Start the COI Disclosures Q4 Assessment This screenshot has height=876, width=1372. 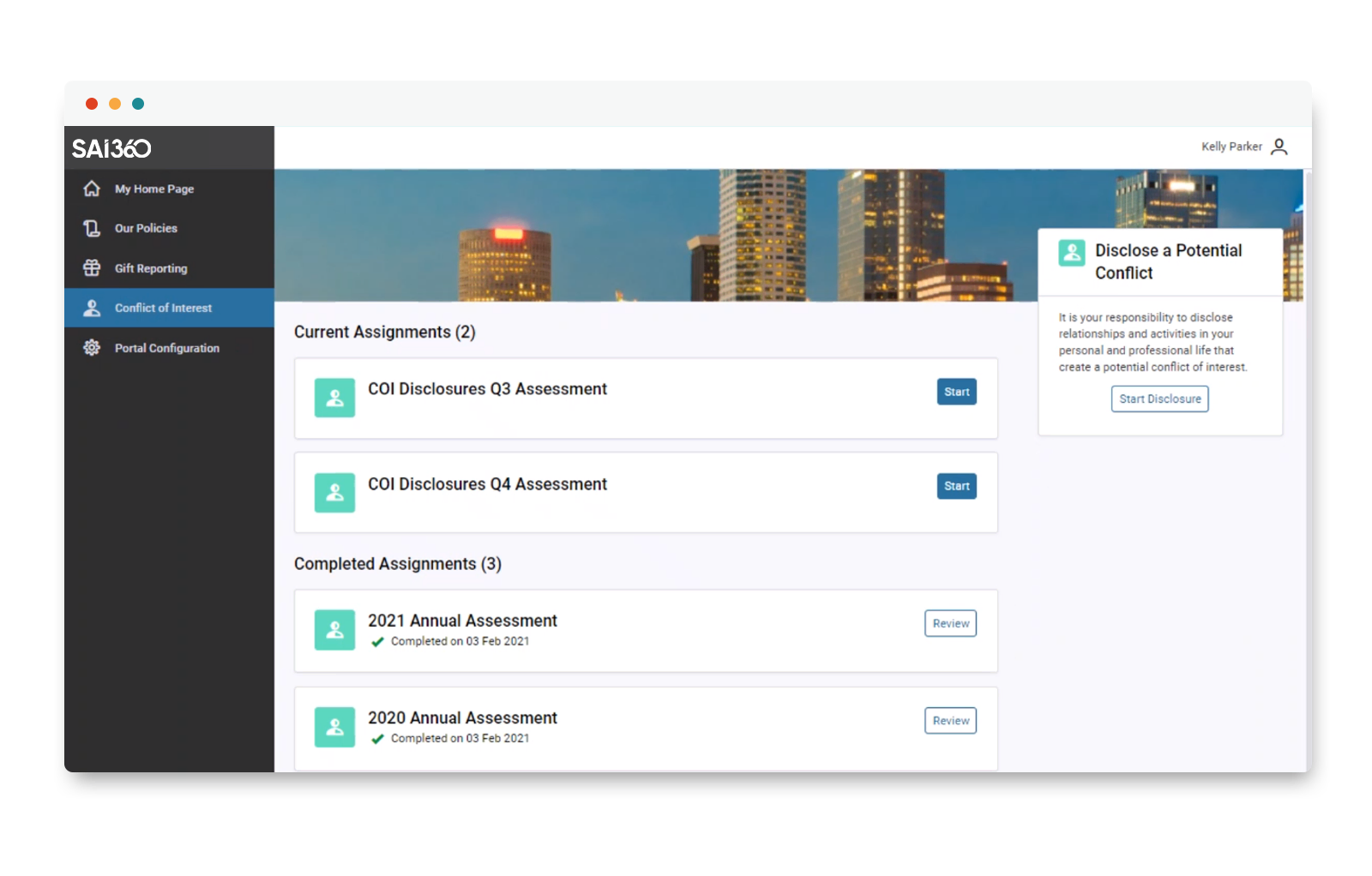[955, 486]
